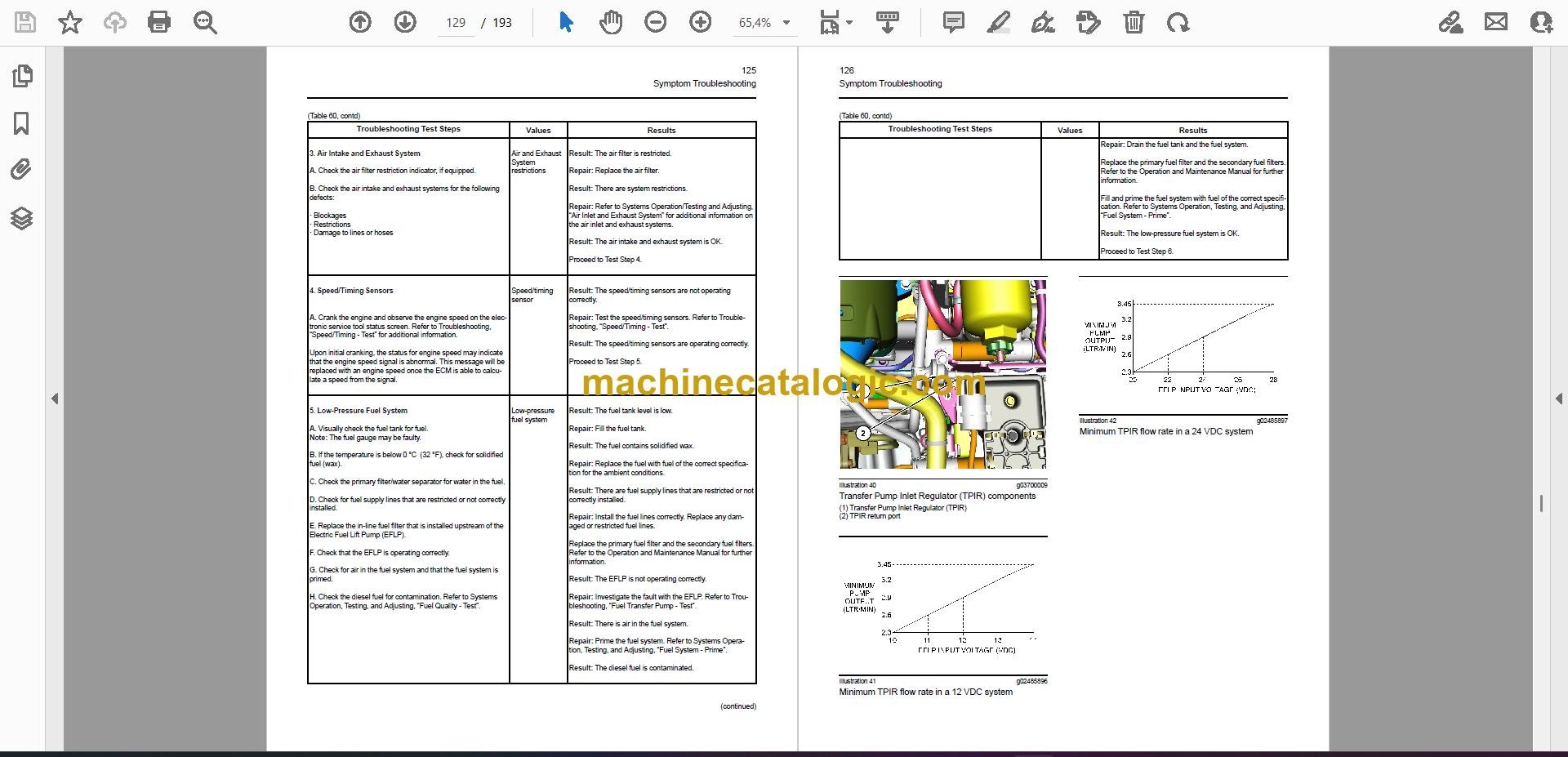Click the page 126 'Symptom Troubleshooting' header

click(890, 83)
